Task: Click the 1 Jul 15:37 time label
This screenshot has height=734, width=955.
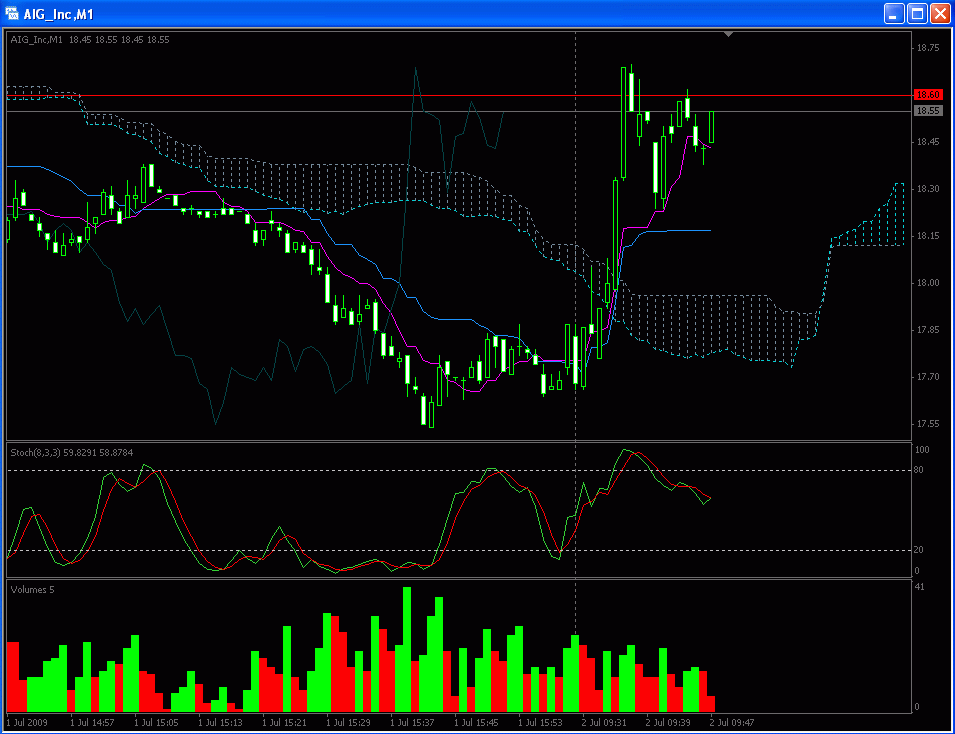Action: 412,722
